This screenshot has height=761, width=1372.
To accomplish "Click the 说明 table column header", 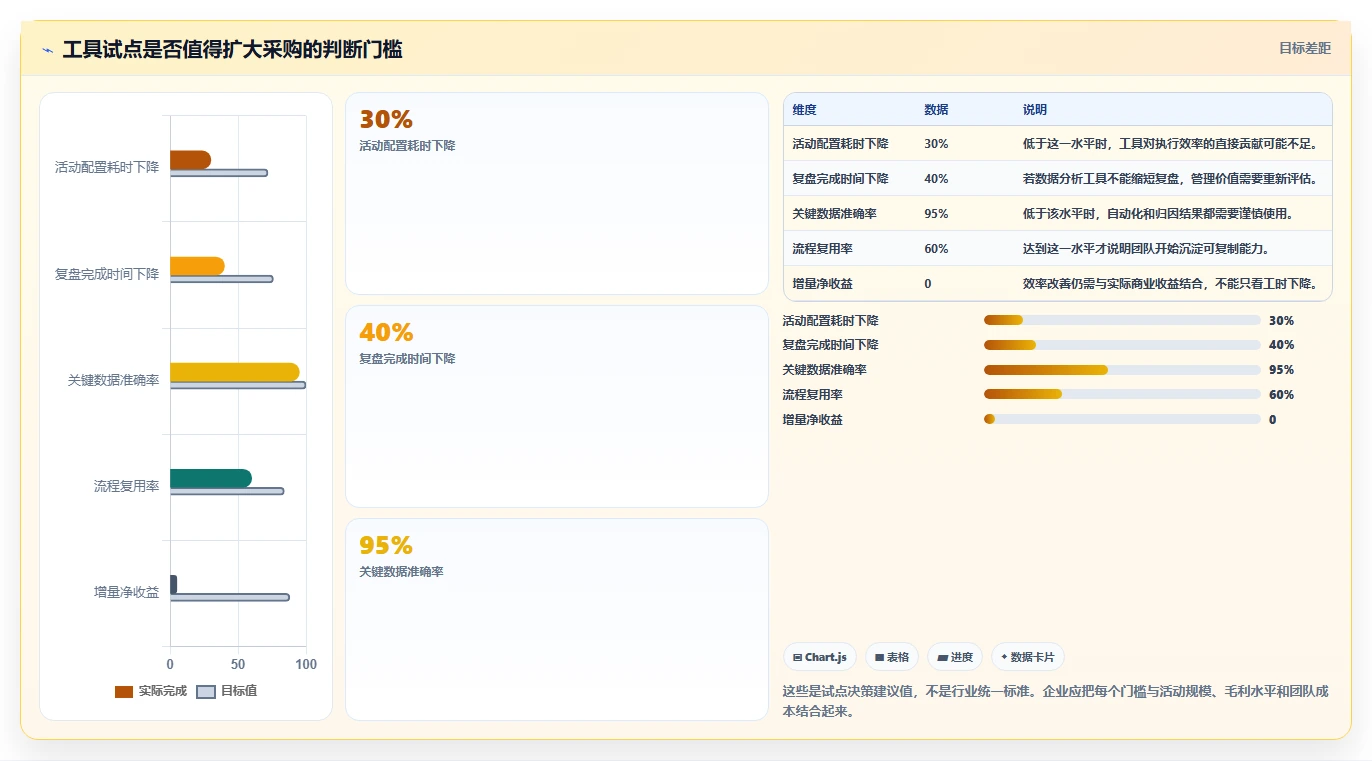I will 1035,109.
